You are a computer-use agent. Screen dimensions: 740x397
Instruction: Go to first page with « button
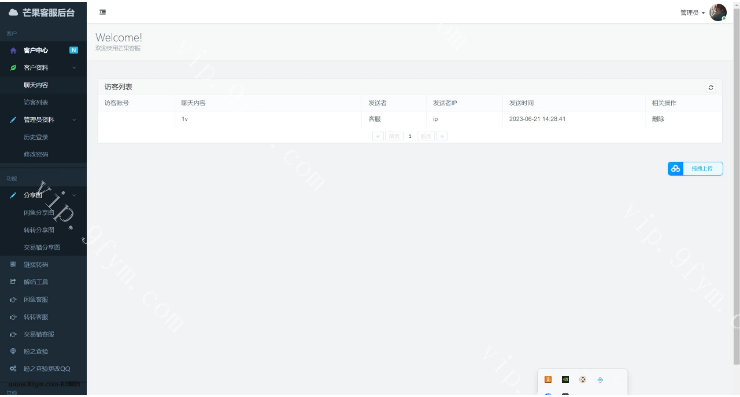(378, 136)
